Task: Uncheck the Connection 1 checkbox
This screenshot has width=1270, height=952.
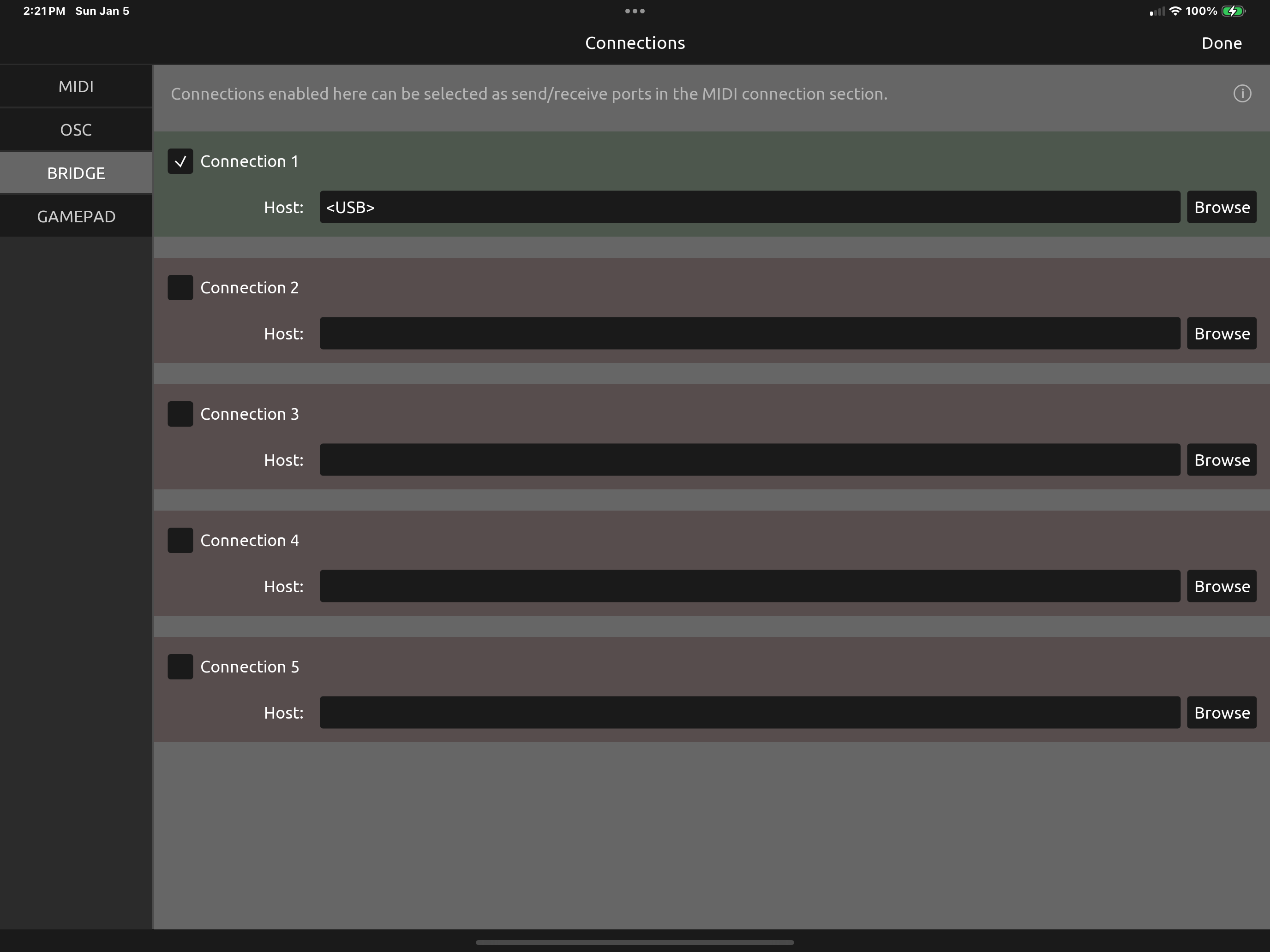Action: coord(180,161)
